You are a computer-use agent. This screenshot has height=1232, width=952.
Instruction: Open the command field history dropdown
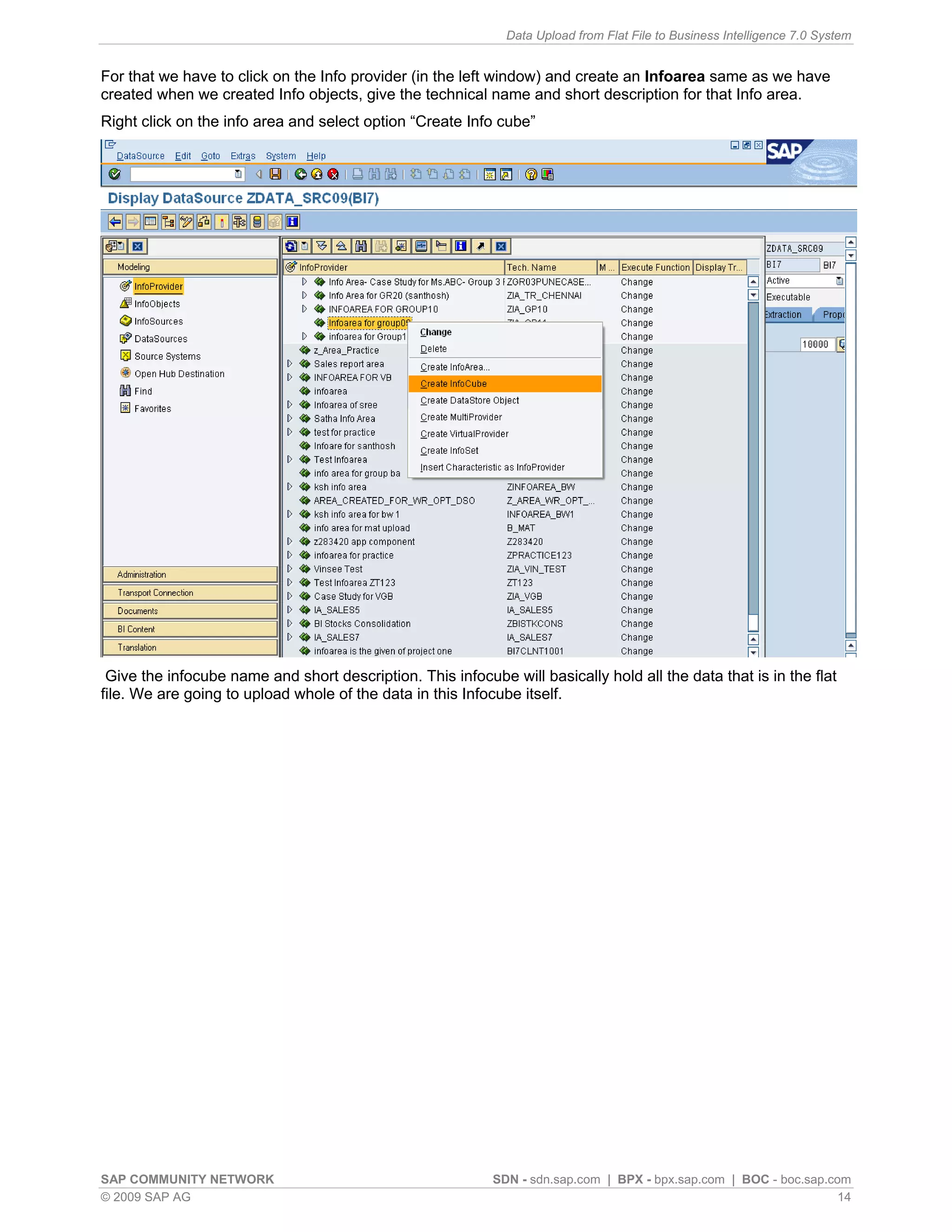(238, 174)
